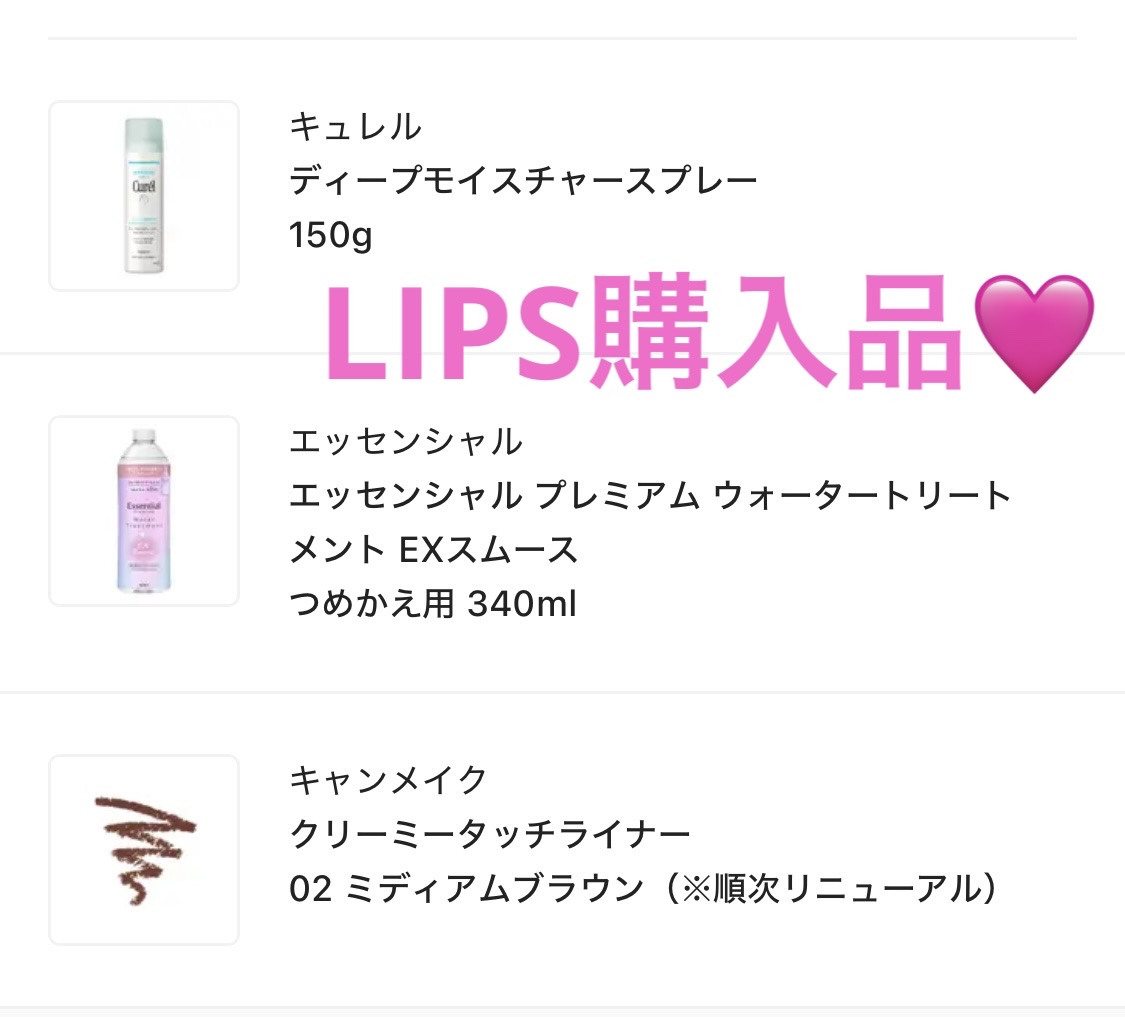The width and height of the screenshot is (1125, 1017).
Task: Tap the キュレル brand name
Action: [x=355, y=127]
